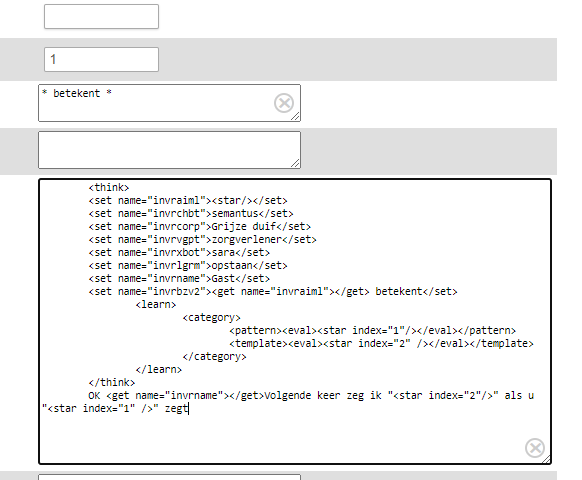Click the '</learn>' closing tag
This screenshot has height=480, width=582.
coord(158,369)
